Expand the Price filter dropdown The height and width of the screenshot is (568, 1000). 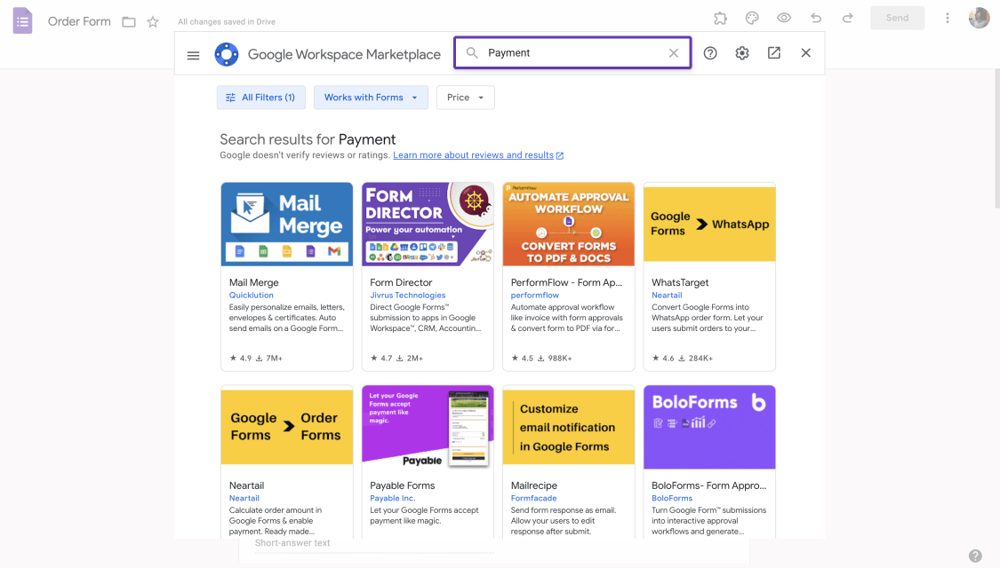pyautogui.click(x=465, y=98)
